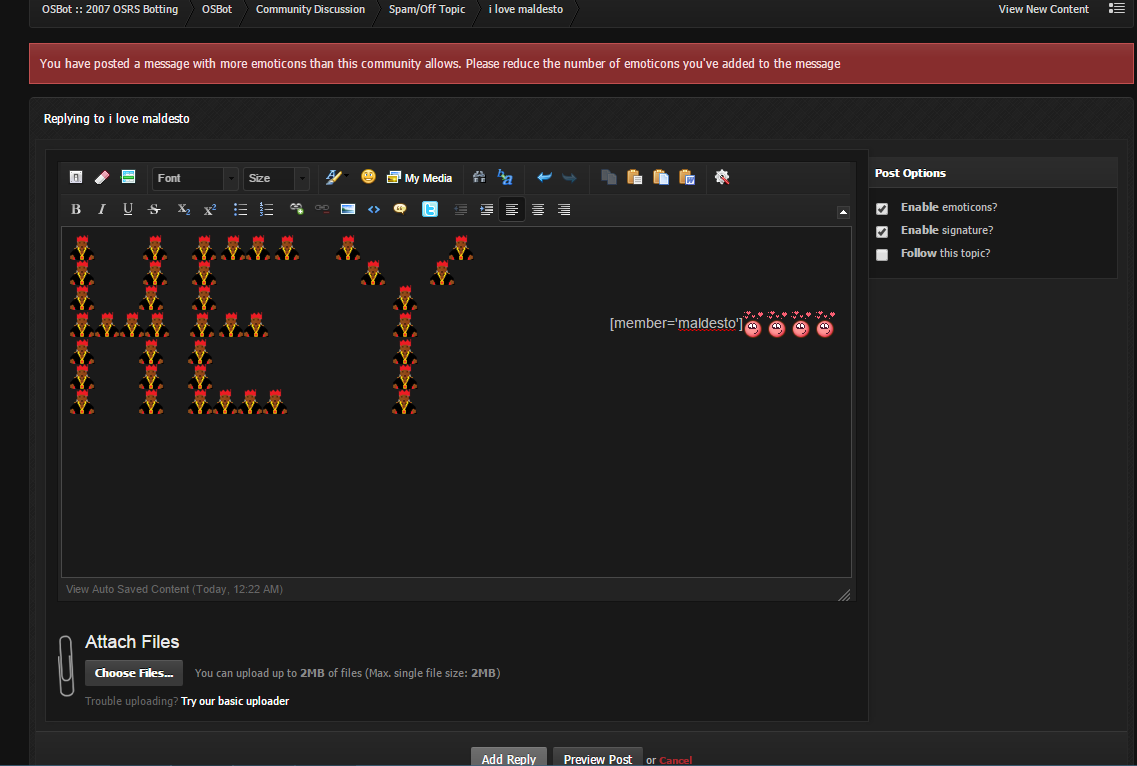Toggle italic formatting

[x=102, y=210]
